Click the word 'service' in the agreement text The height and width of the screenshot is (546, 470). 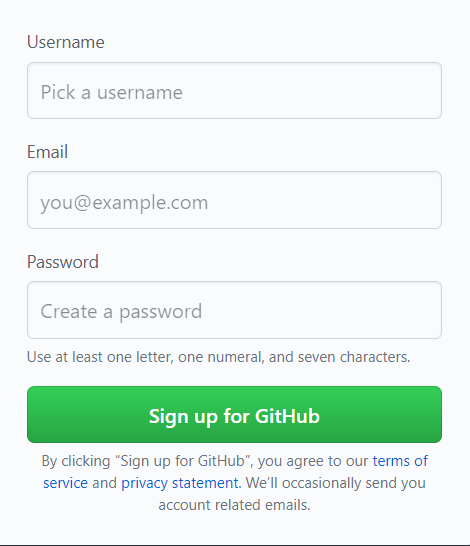(65, 483)
